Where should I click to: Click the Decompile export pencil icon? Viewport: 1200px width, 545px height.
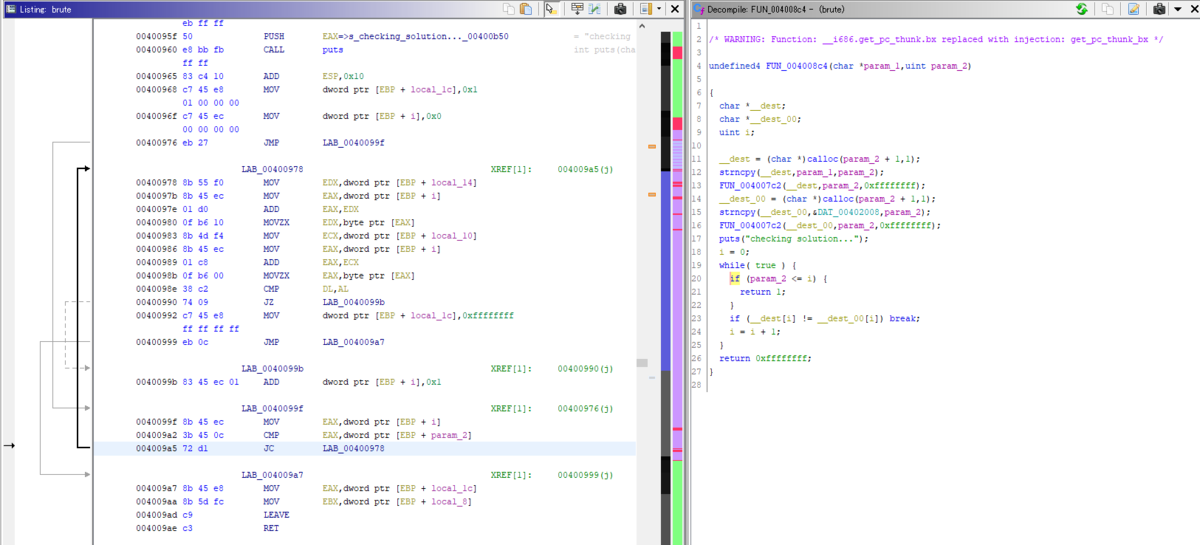(1133, 9)
